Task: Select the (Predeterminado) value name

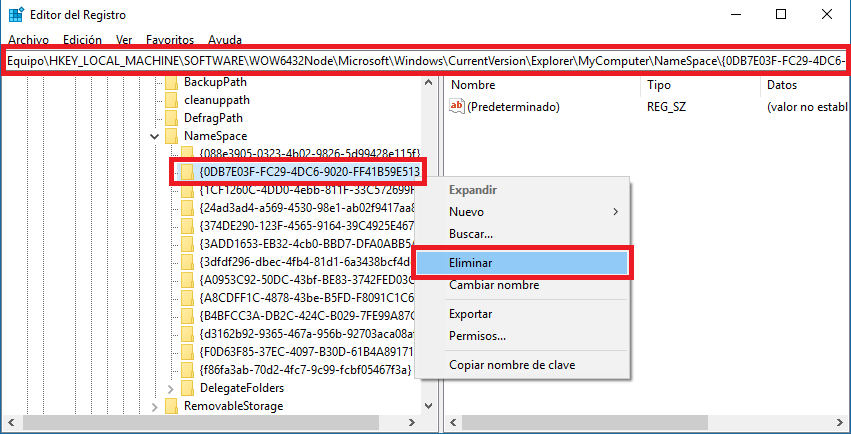Action: (513, 107)
